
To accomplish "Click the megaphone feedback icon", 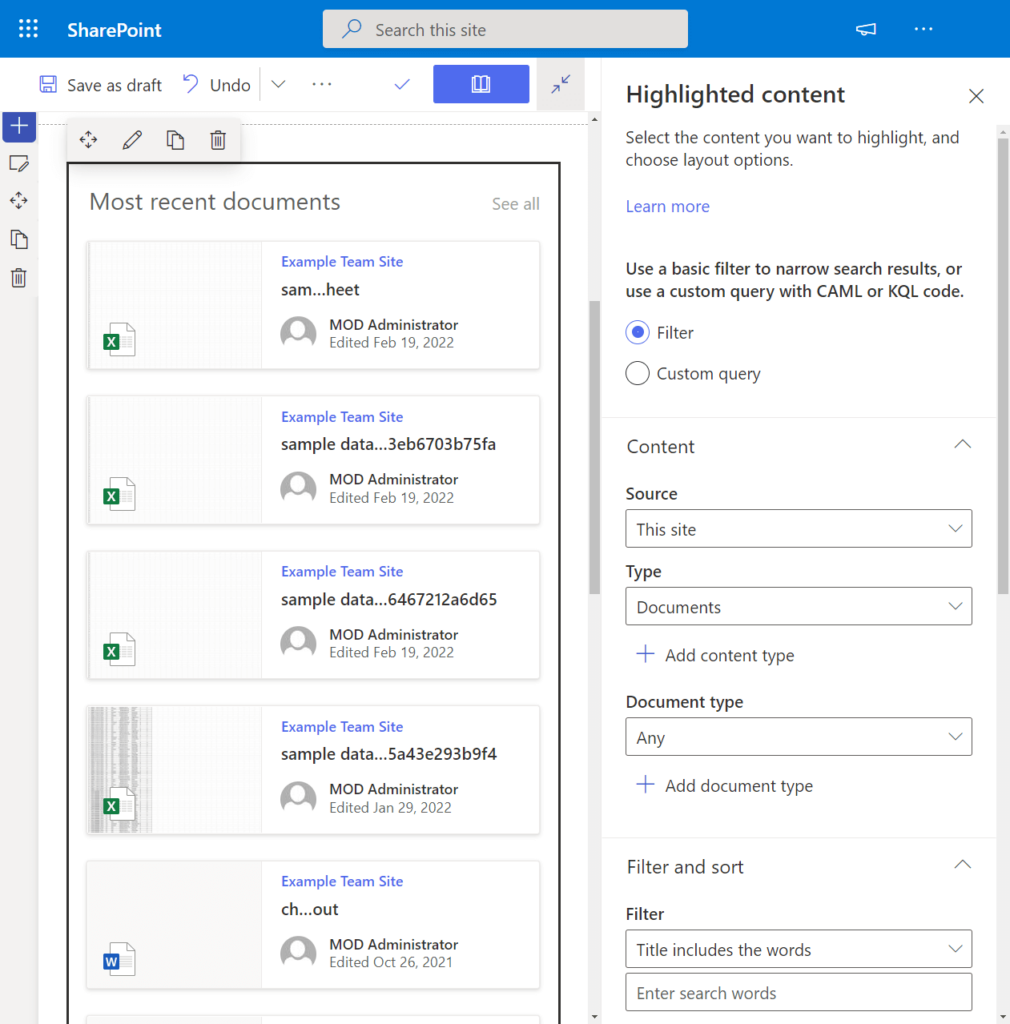I will 866,29.
